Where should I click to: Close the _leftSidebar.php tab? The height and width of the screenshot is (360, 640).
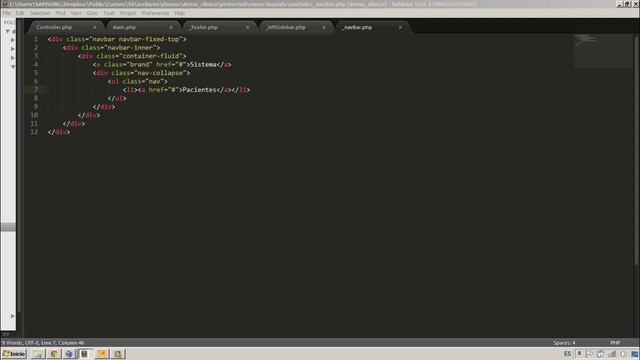324,27
